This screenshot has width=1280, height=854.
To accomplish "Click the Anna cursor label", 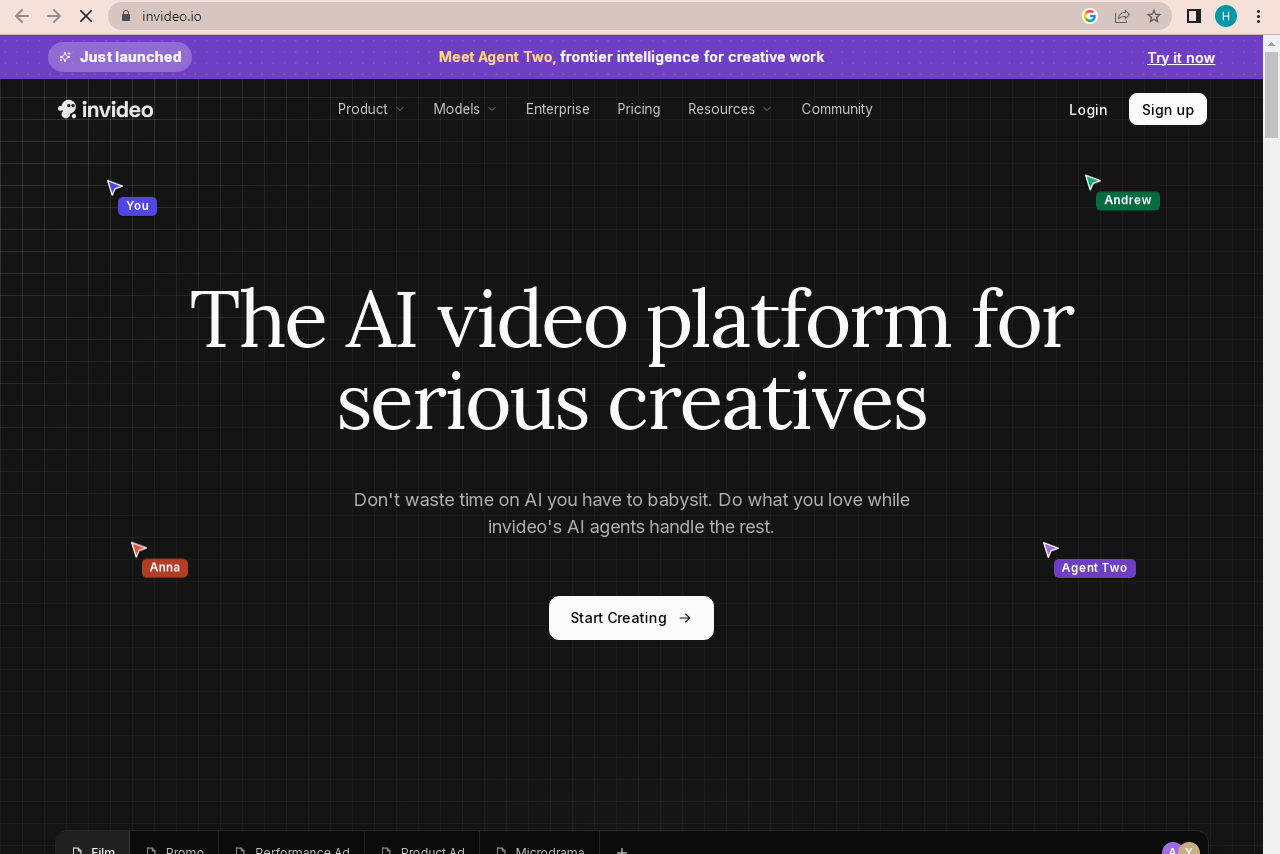I will pyautogui.click(x=165, y=568).
